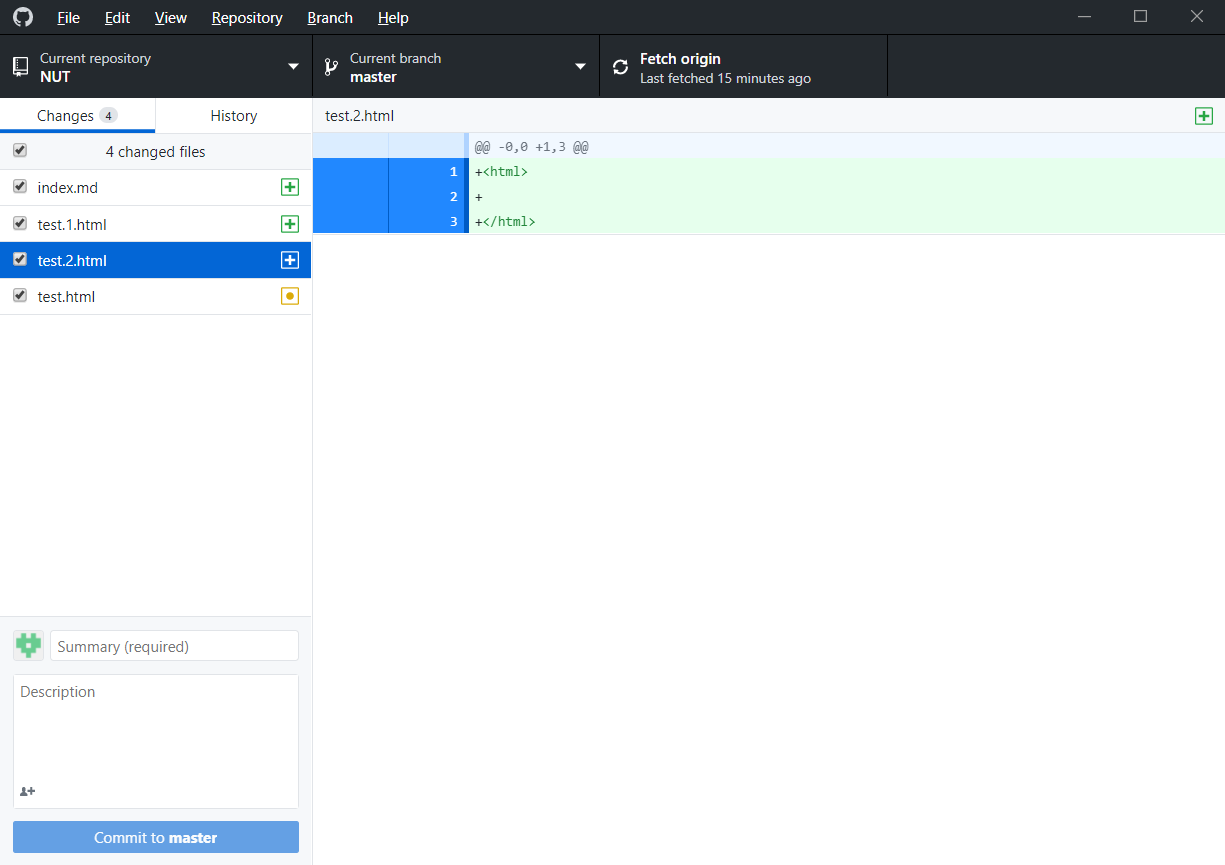The image size is (1225, 865).
Task: Open the Help menu
Action: click(x=393, y=18)
